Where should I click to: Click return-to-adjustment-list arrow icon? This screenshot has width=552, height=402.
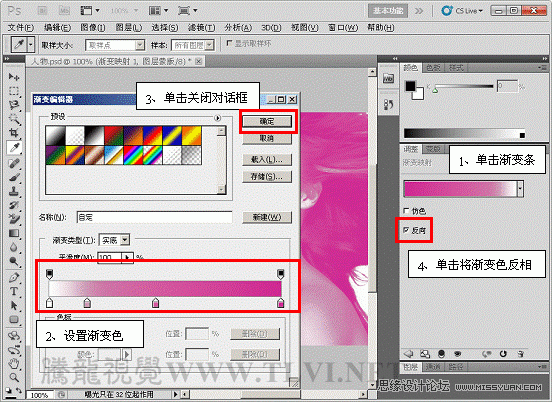pyautogui.click(x=408, y=353)
